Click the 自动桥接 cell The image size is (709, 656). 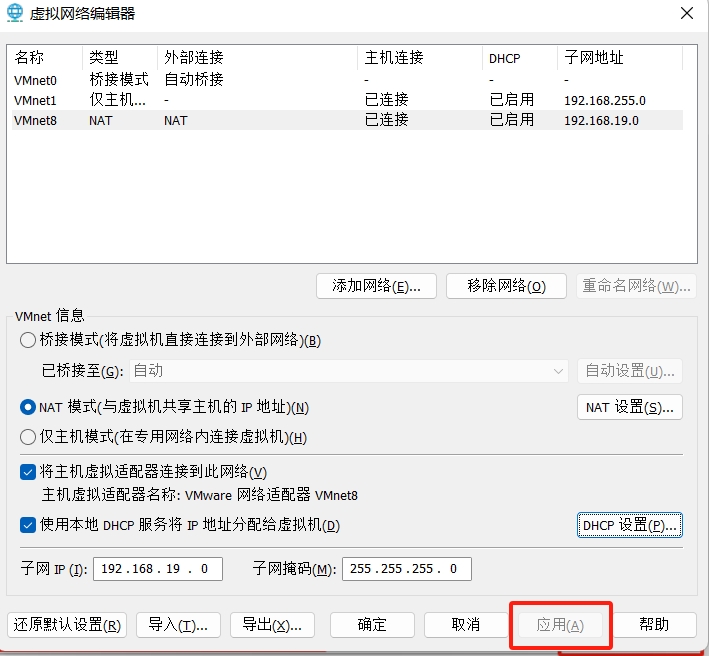pyautogui.click(x=194, y=80)
